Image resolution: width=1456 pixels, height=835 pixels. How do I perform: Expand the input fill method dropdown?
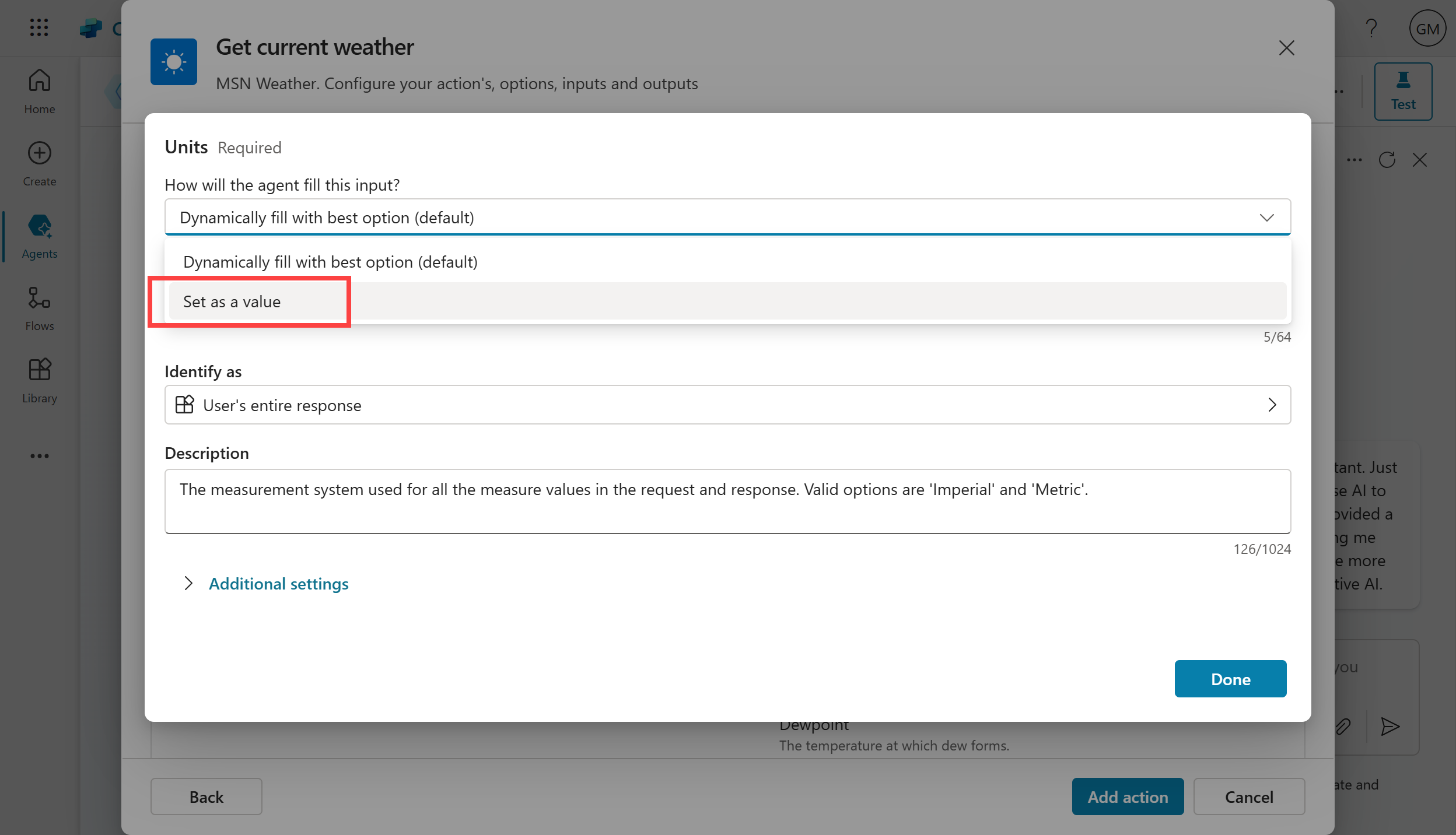coord(727,217)
